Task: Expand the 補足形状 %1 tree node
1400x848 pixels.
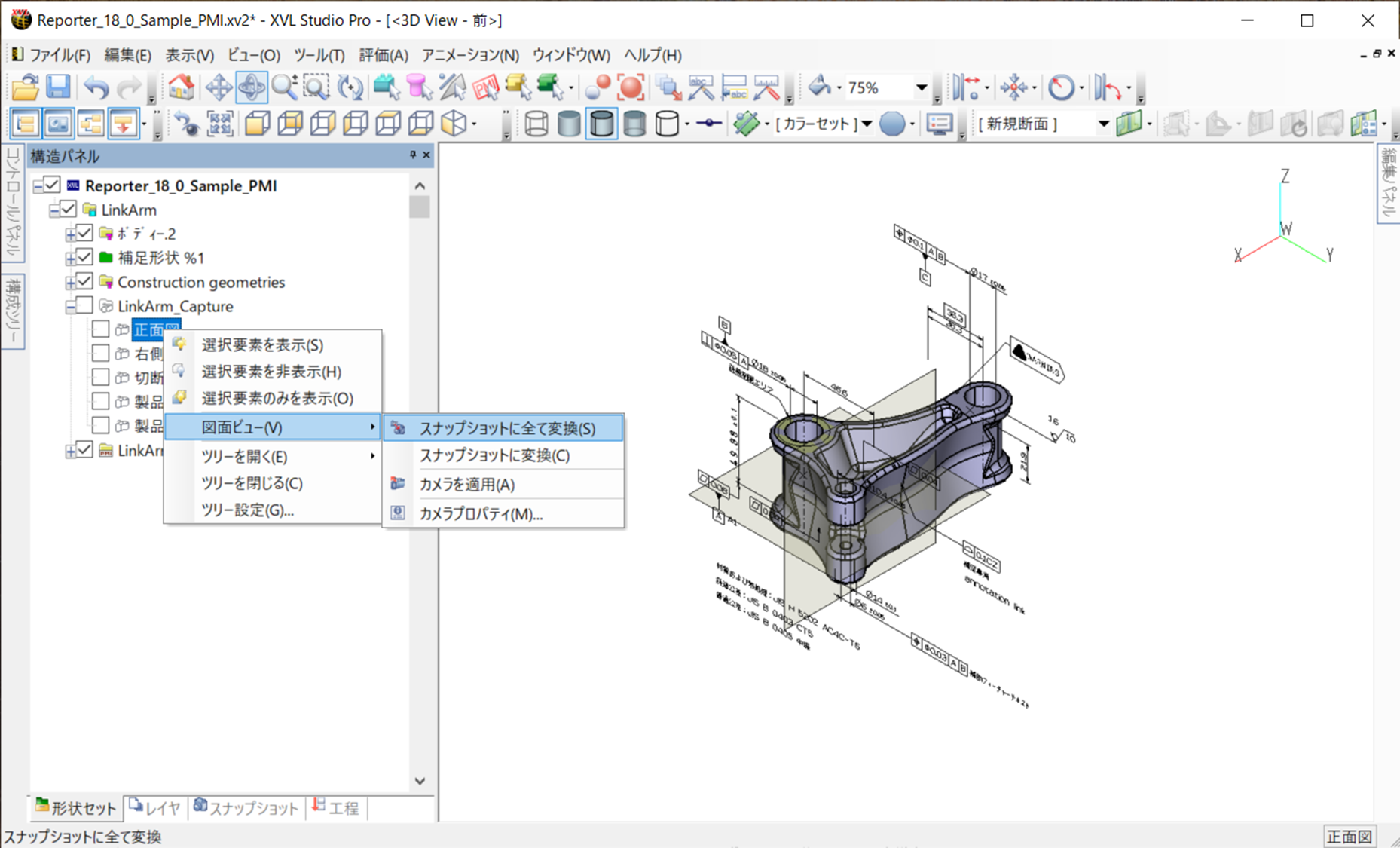Action: point(71,259)
